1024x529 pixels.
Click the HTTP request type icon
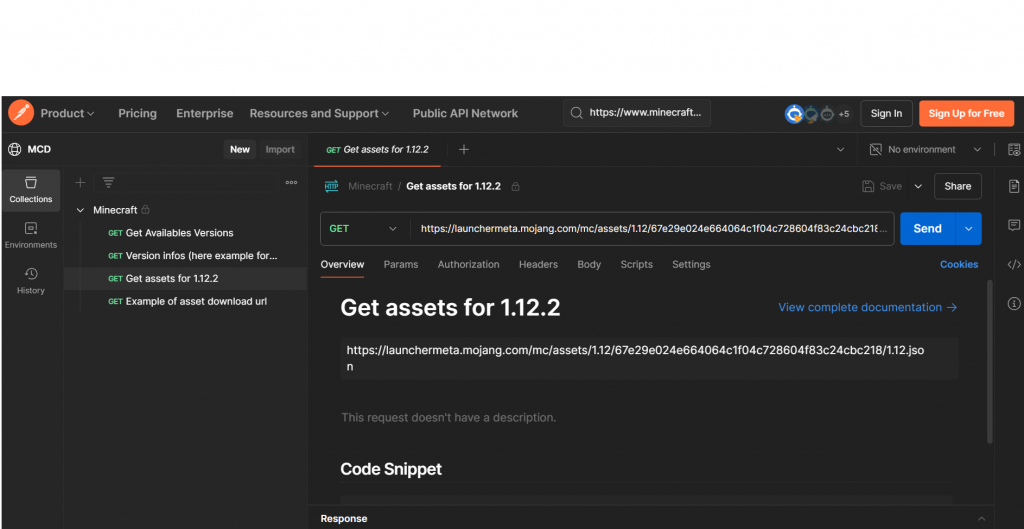coord(332,186)
